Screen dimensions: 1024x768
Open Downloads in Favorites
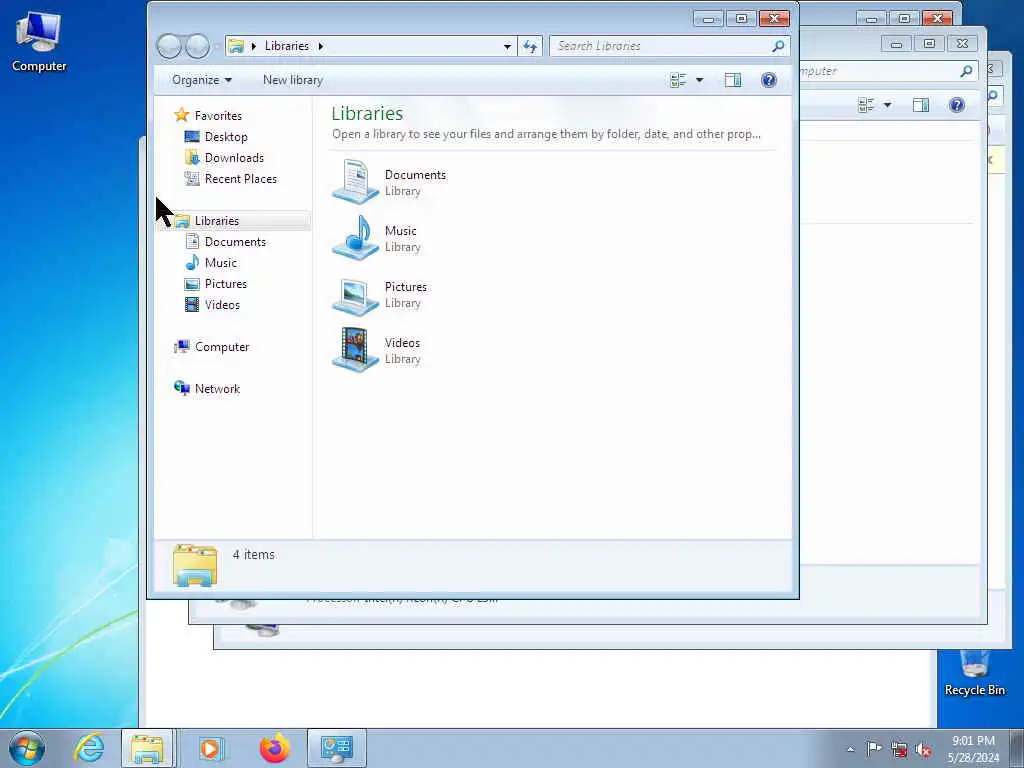click(x=234, y=157)
